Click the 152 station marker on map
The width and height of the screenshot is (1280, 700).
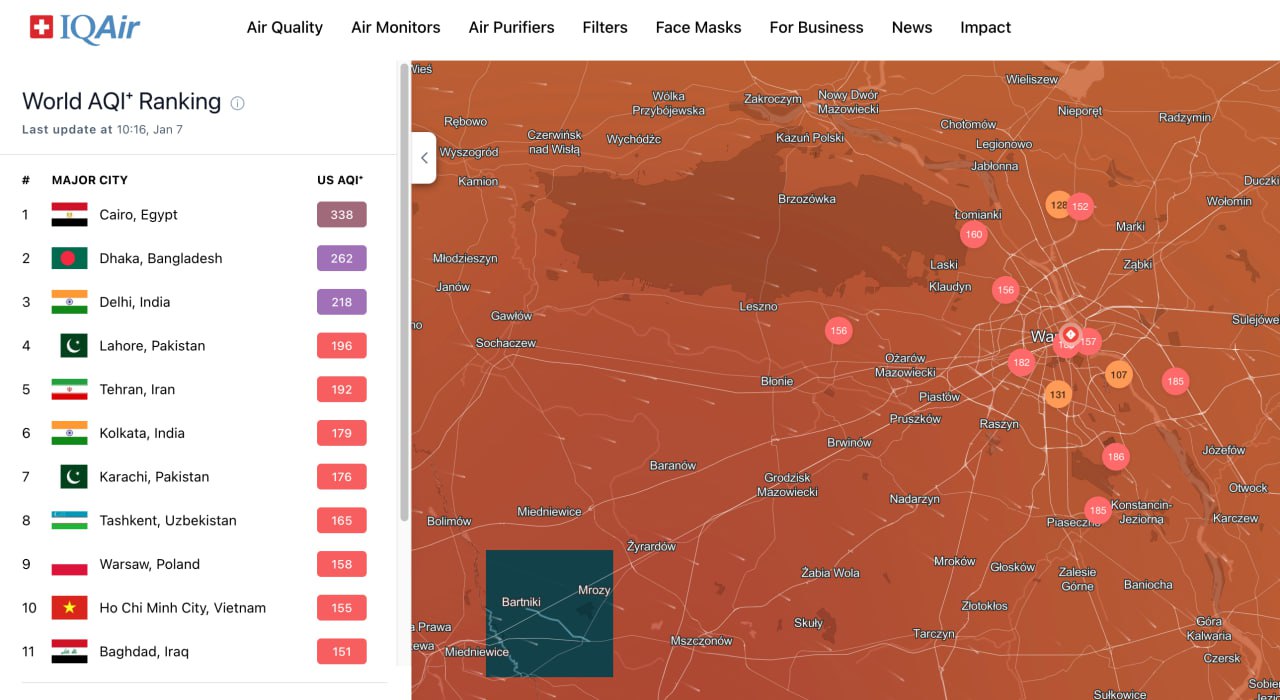click(1080, 207)
